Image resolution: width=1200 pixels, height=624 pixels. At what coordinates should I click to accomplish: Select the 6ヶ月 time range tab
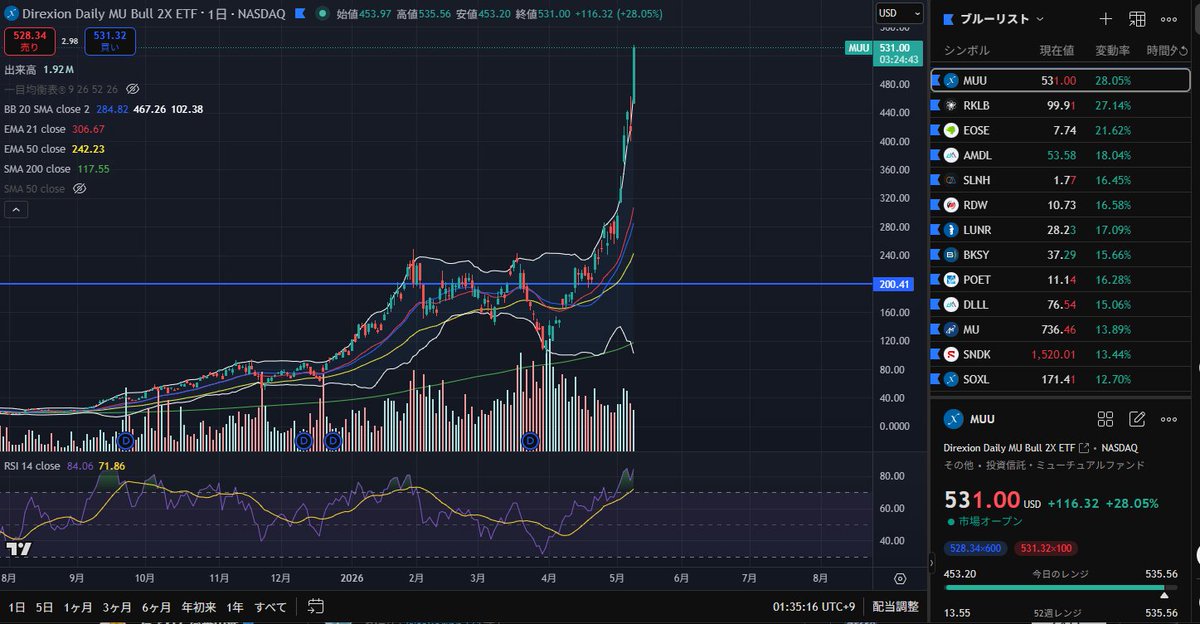pyautogui.click(x=156, y=606)
